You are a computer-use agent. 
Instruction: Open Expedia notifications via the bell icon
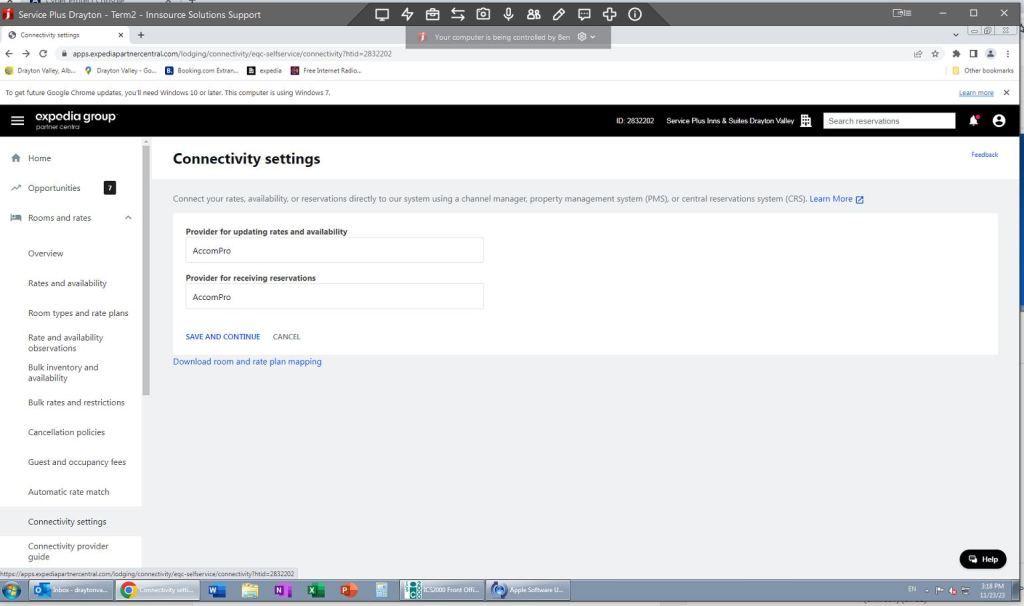(x=972, y=120)
